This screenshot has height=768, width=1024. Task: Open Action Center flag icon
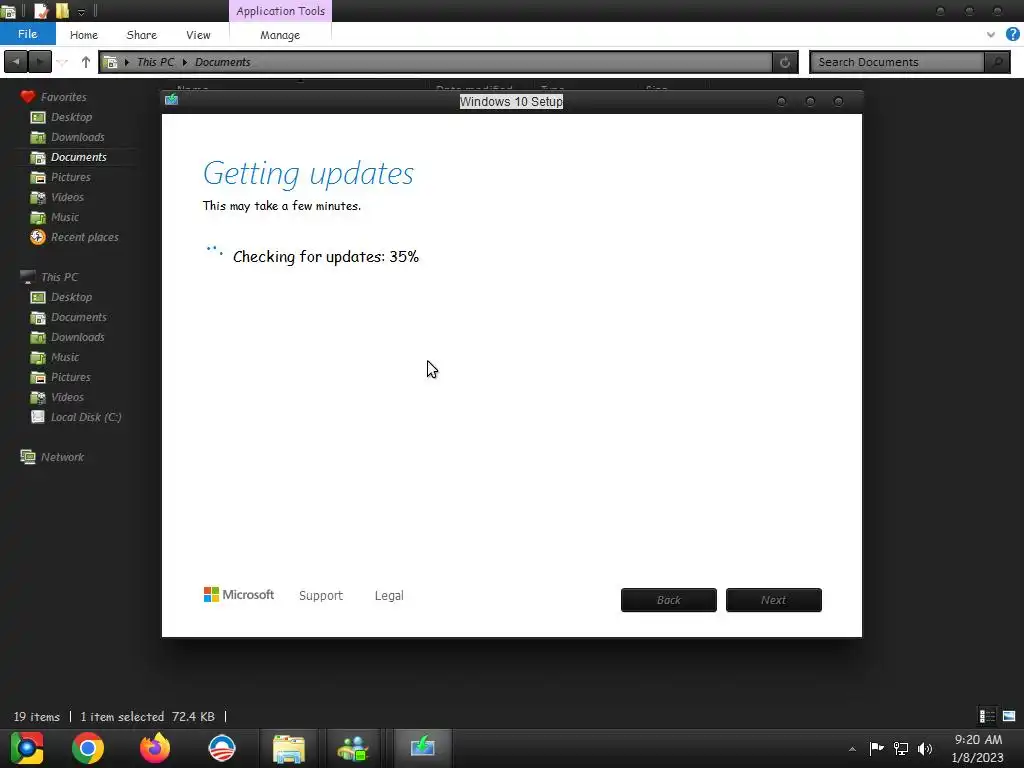click(x=876, y=748)
